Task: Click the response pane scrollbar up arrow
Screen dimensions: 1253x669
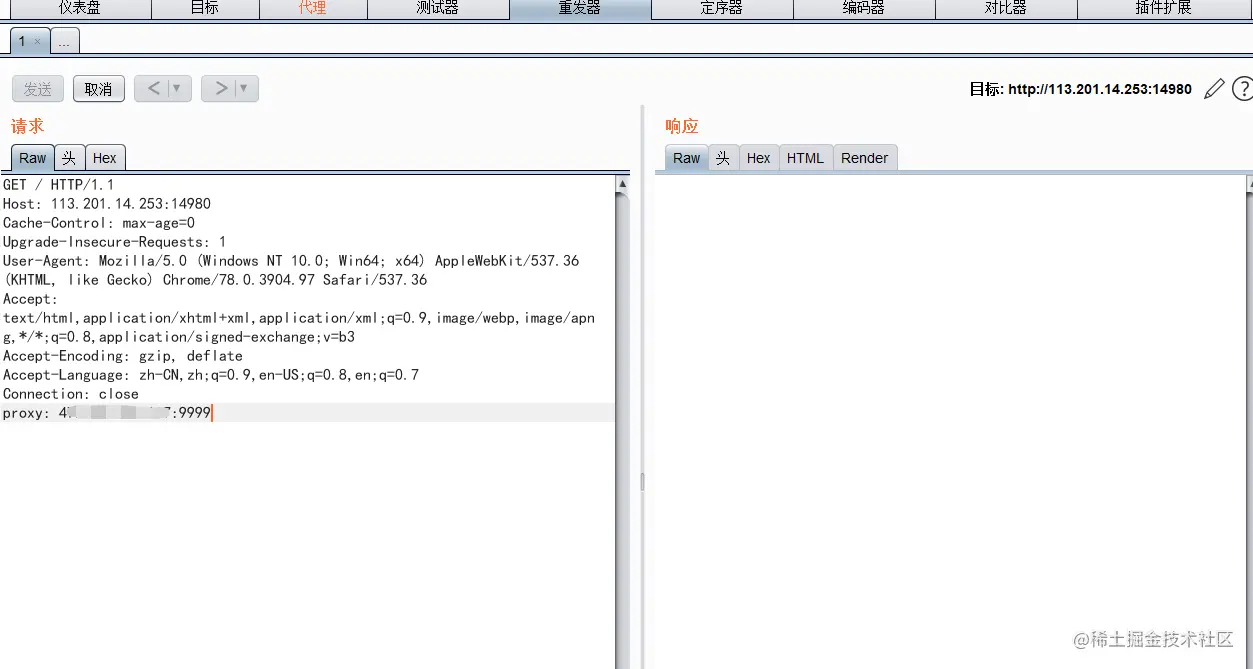Action: (1250, 185)
